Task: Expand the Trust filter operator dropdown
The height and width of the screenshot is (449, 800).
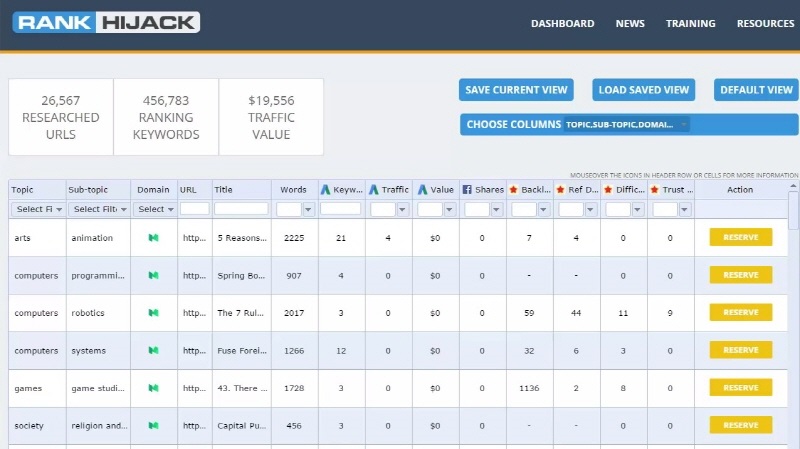Action: click(684, 210)
